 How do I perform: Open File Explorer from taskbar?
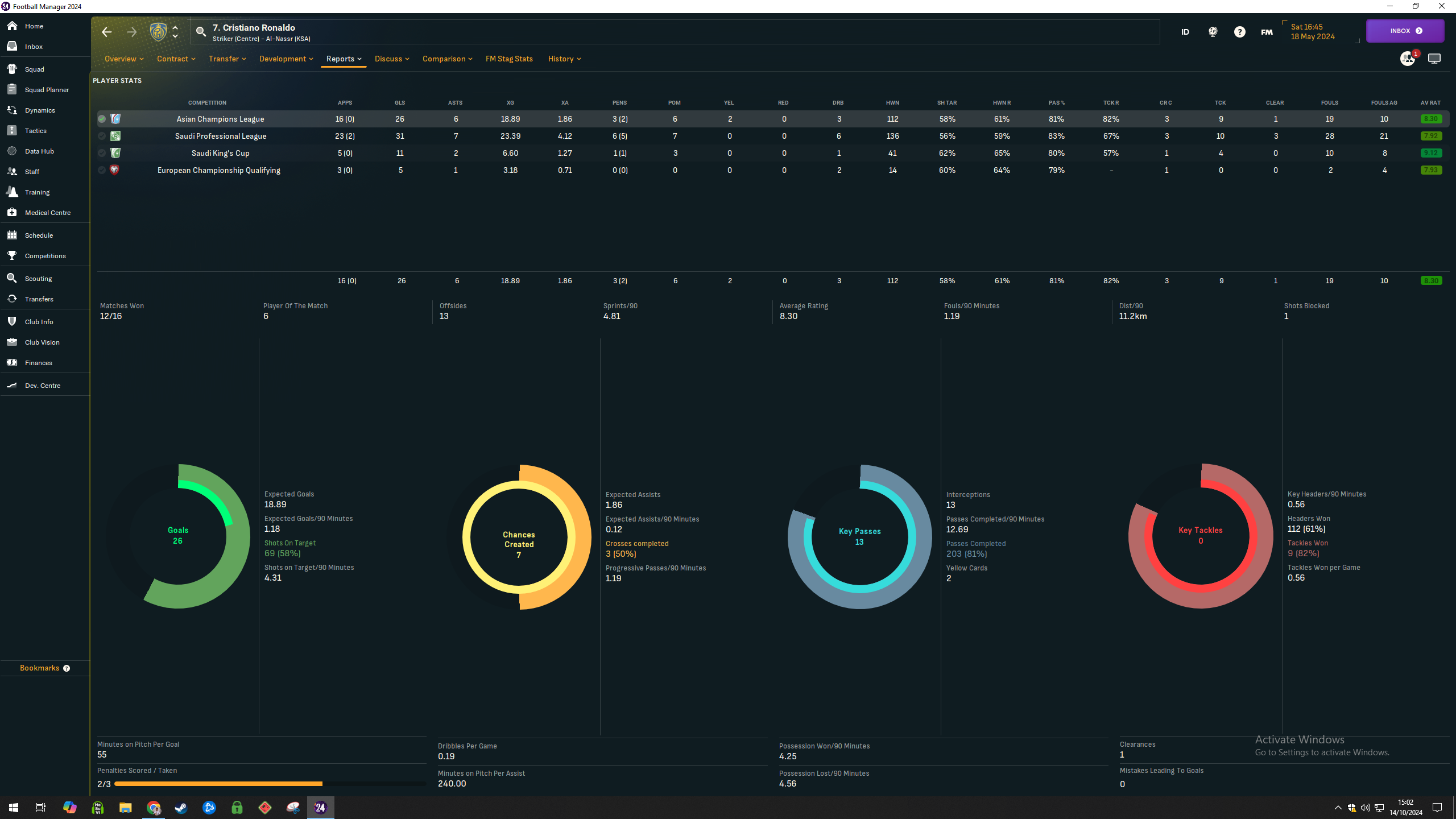click(126, 808)
